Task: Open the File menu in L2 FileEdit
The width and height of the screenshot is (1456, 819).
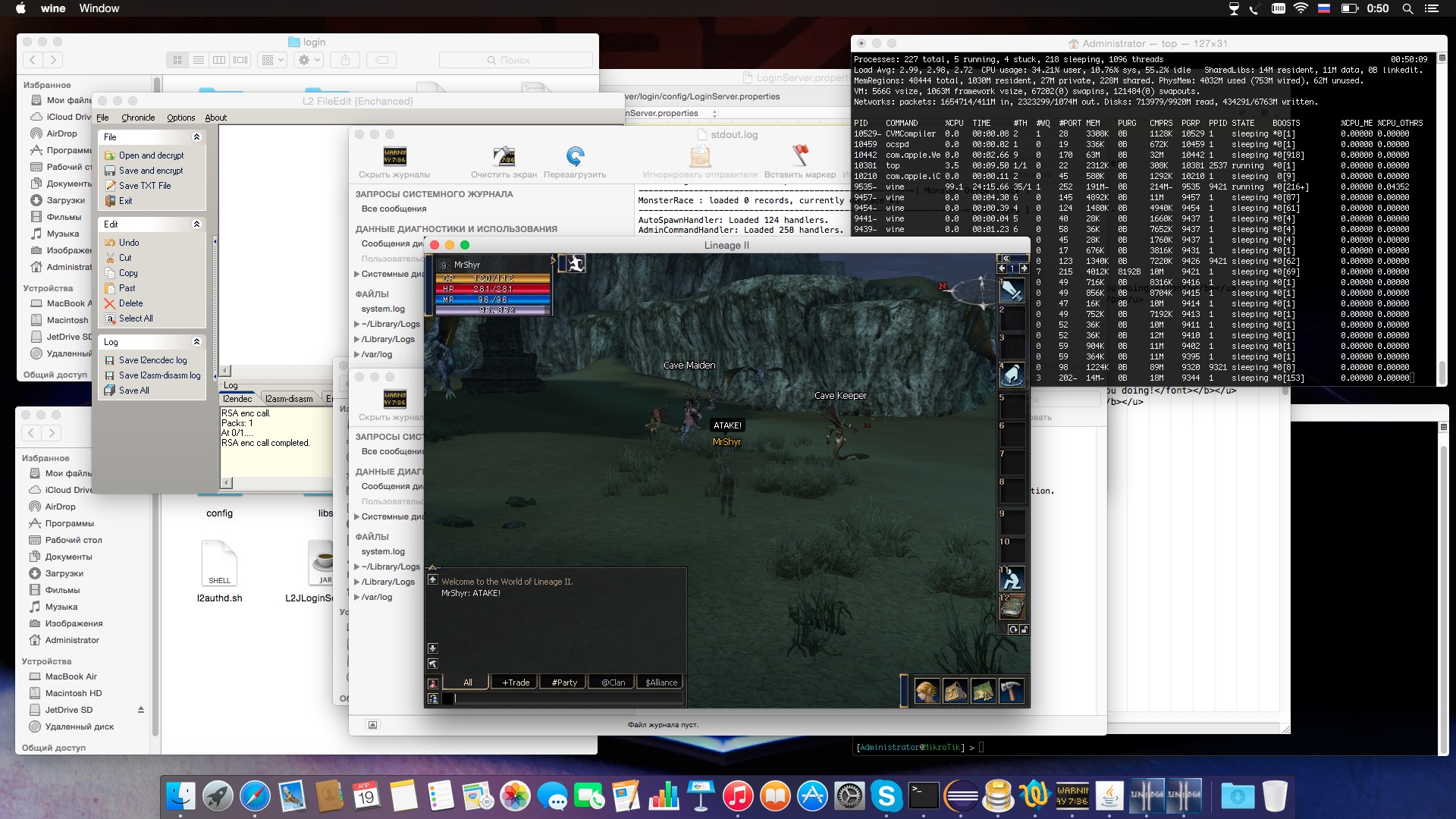Action: [x=102, y=118]
